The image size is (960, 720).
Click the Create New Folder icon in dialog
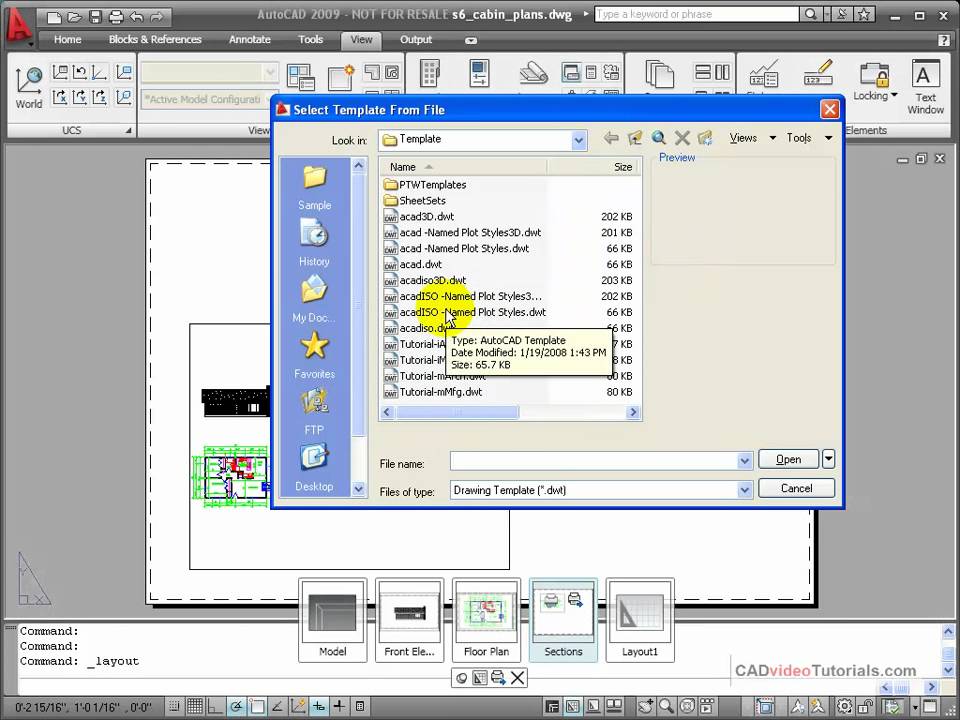click(x=705, y=138)
